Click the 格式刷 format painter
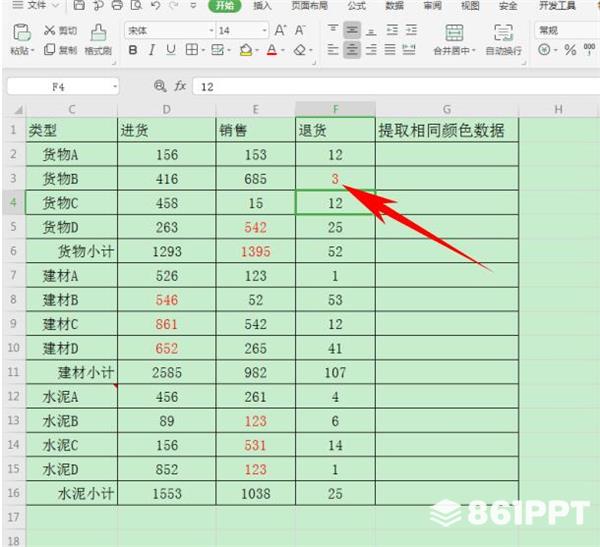This screenshot has height=547, width=600. (x=98, y=39)
